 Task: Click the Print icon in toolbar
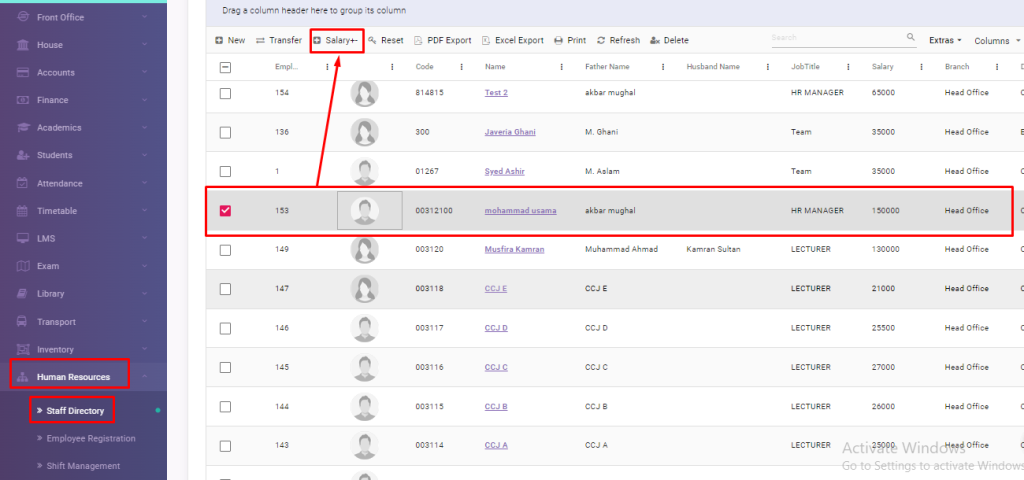click(559, 41)
